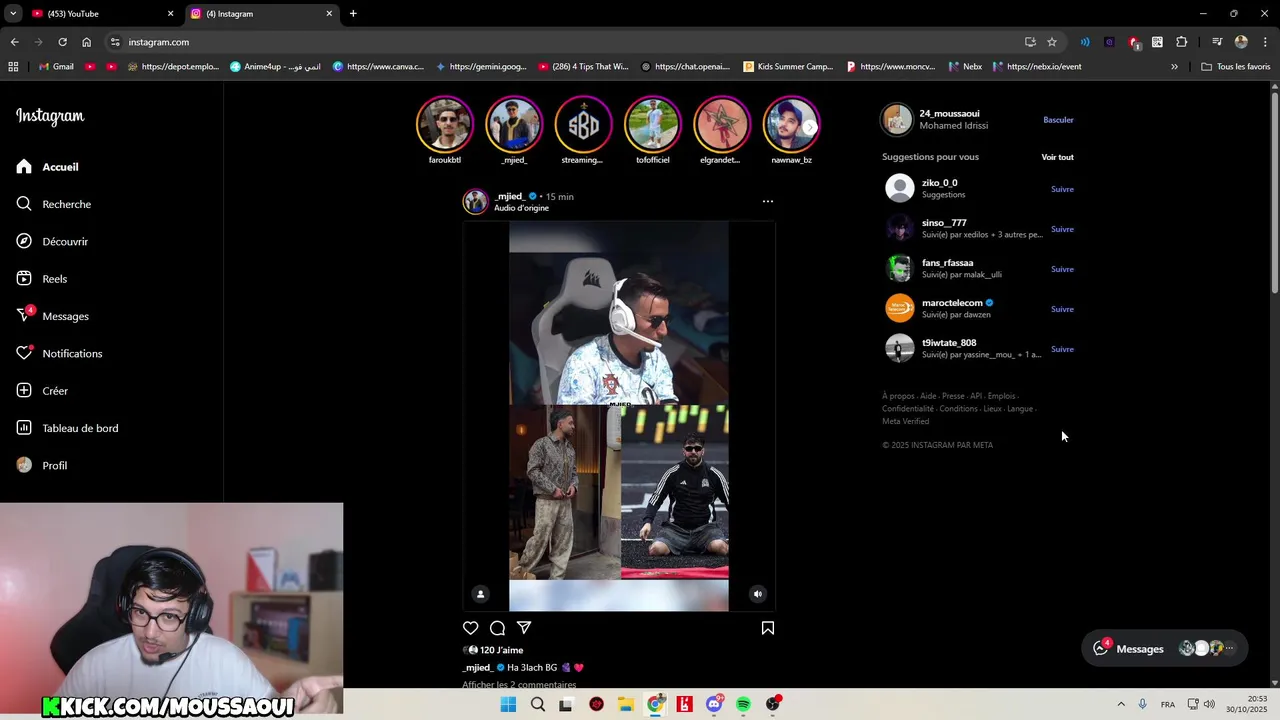Bookmark this page with star icon
This screenshot has width=1280, height=720.
tap(1052, 42)
